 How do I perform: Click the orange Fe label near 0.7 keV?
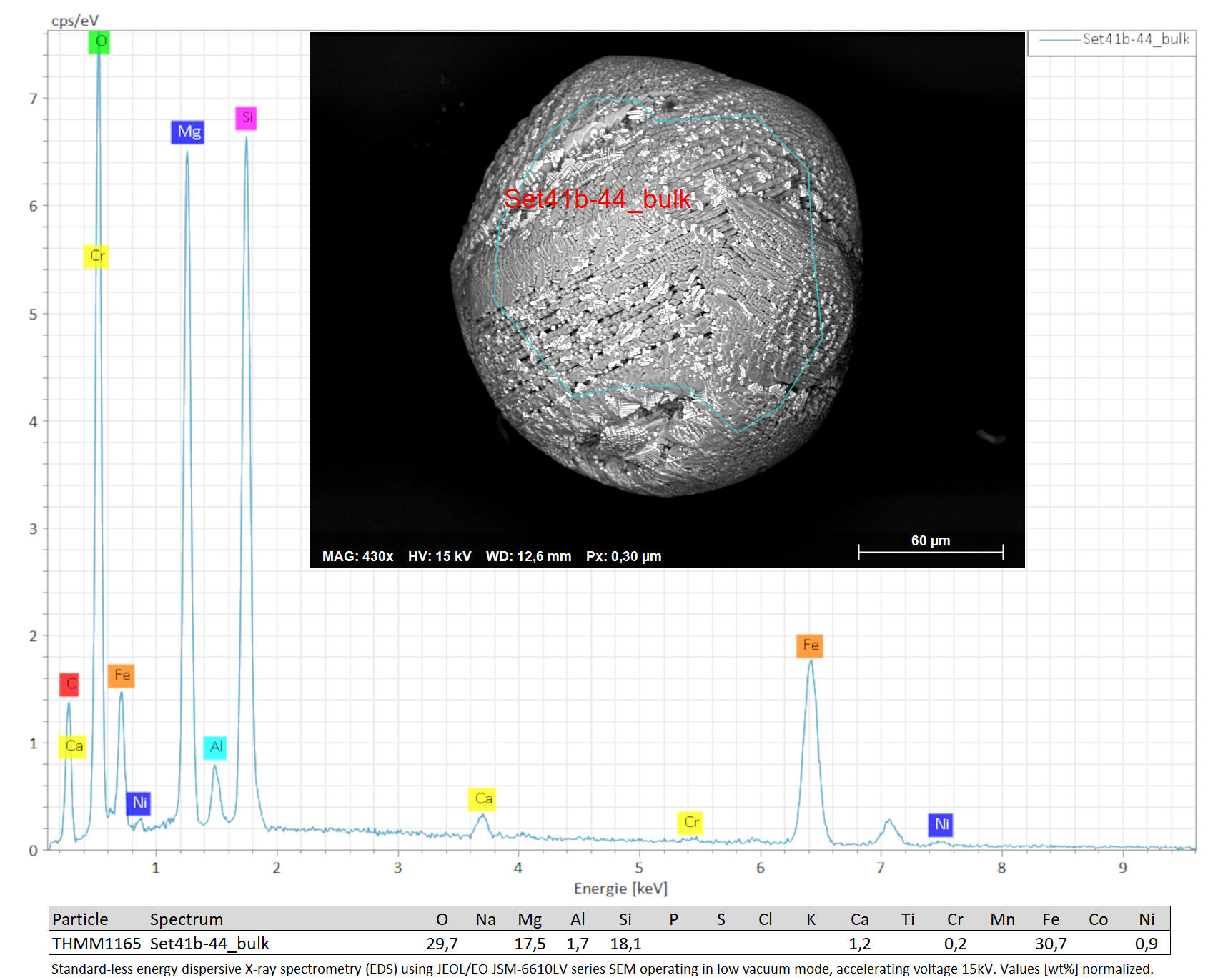[122, 675]
